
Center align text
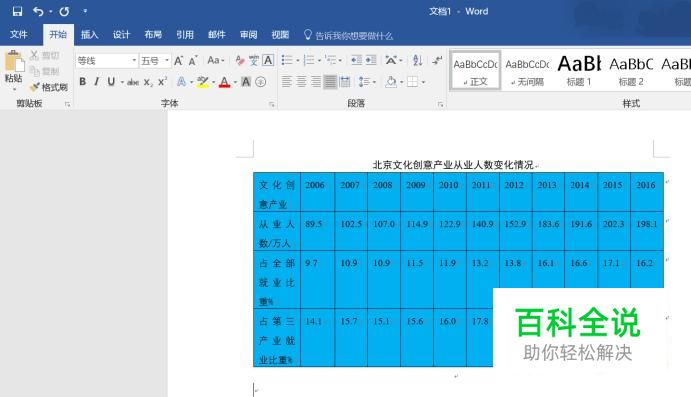pos(301,82)
